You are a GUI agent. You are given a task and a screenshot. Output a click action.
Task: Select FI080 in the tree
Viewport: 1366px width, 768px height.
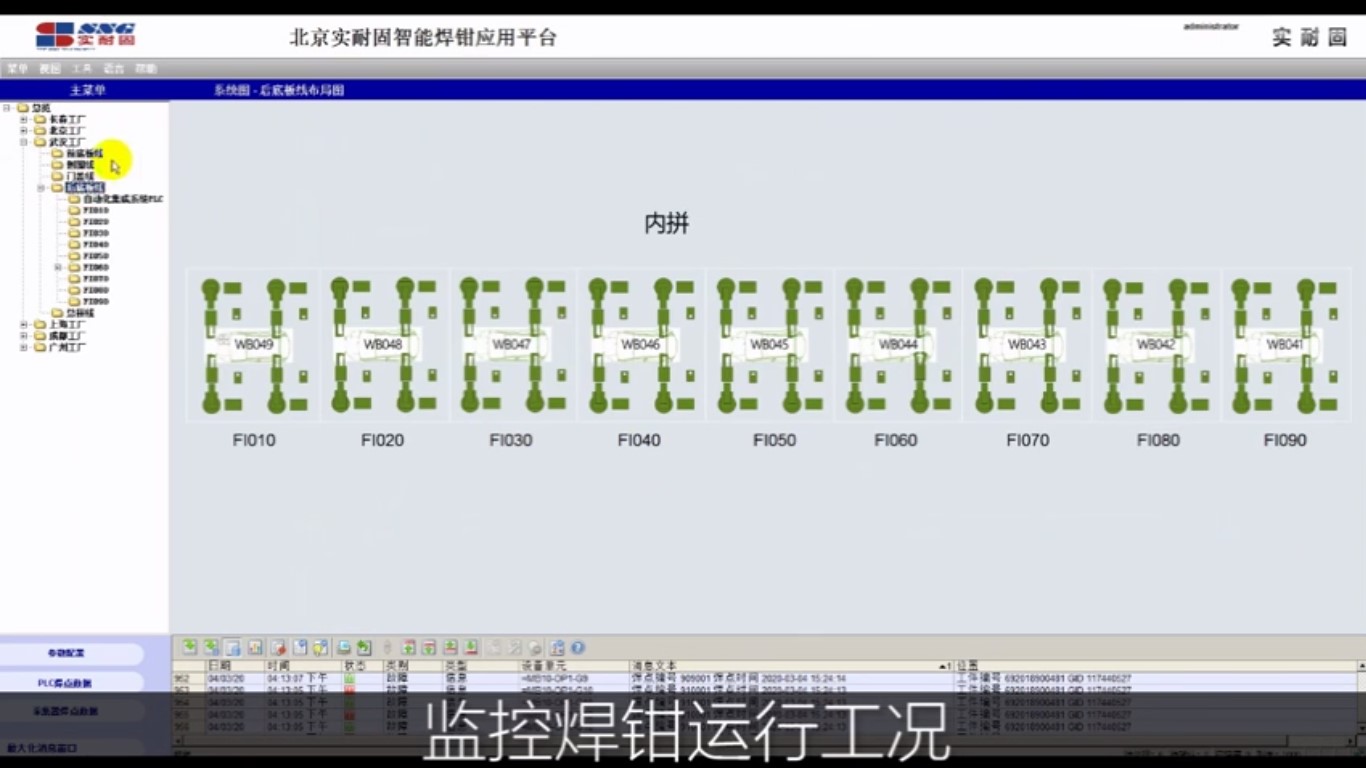click(96, 290)
